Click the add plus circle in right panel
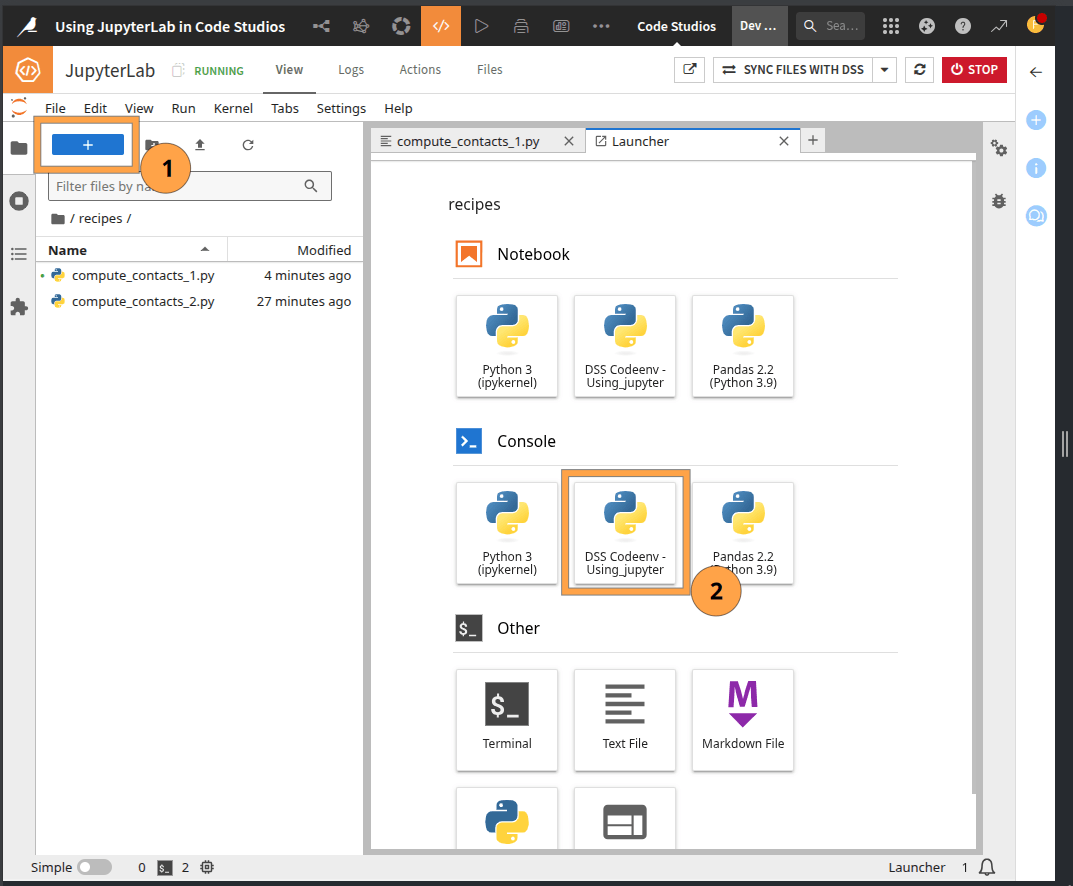The height and width of the screenshot is (886, 1073). pyautogui.click(x=1036, y=120)
